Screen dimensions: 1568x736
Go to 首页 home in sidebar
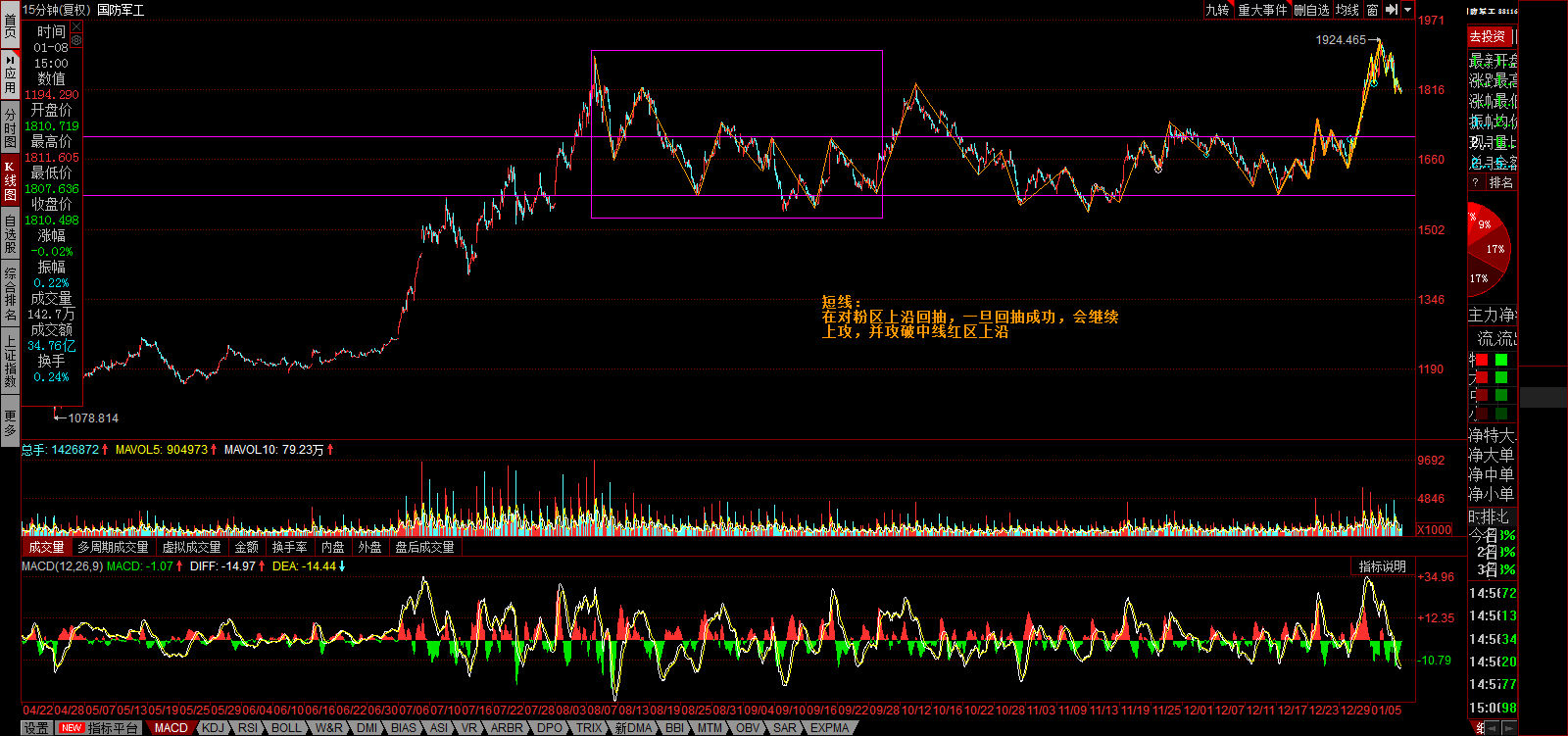(x=10, y=26)
